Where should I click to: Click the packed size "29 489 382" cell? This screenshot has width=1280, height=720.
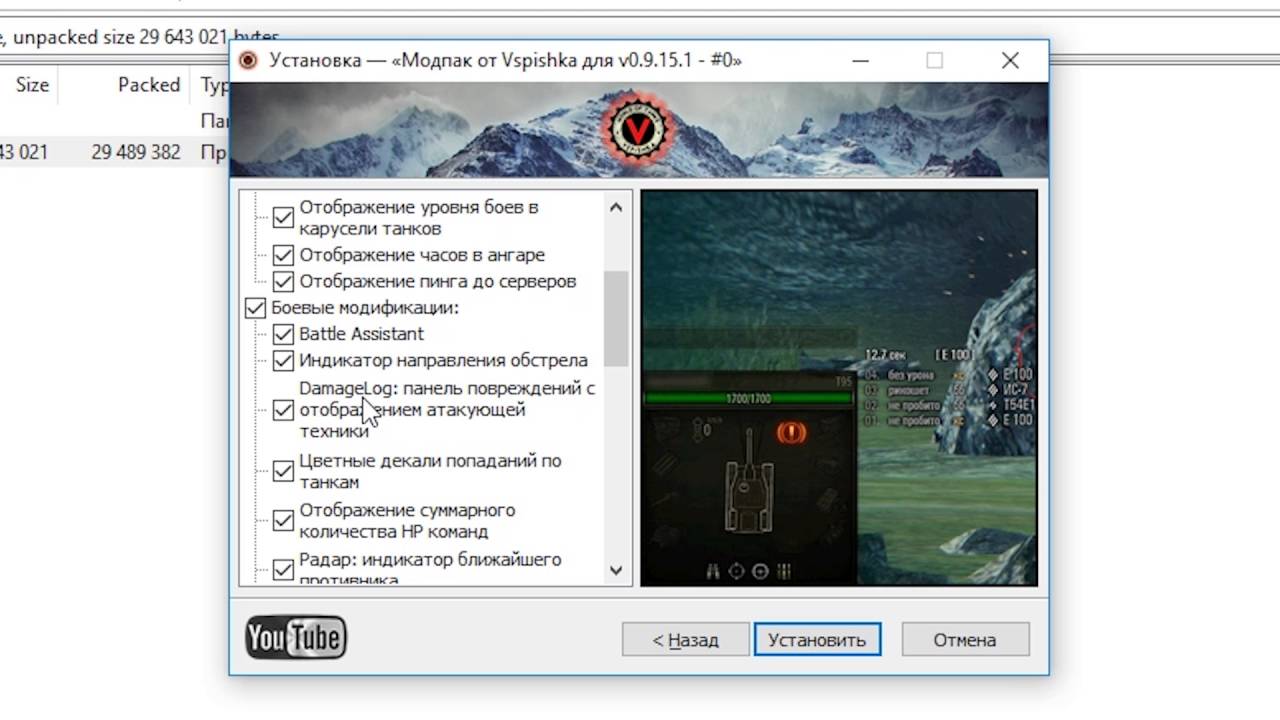(x=136, y=153)
